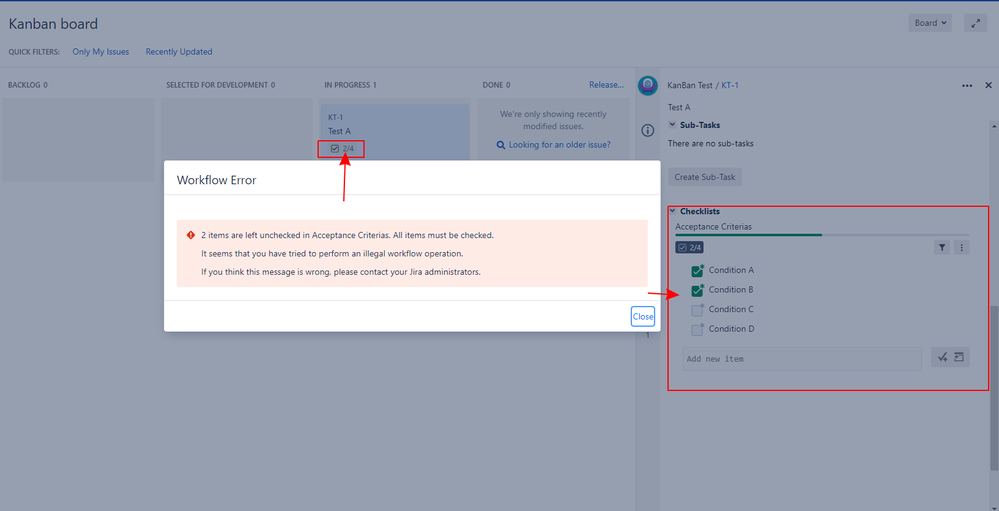The image size is (999, 511).
Task: Open the Release link in Done column
Action: [606, 85]
